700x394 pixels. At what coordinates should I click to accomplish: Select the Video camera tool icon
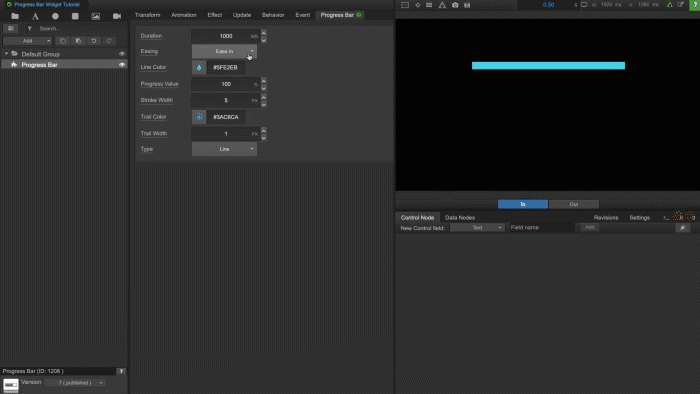click(x=117, y=16)
